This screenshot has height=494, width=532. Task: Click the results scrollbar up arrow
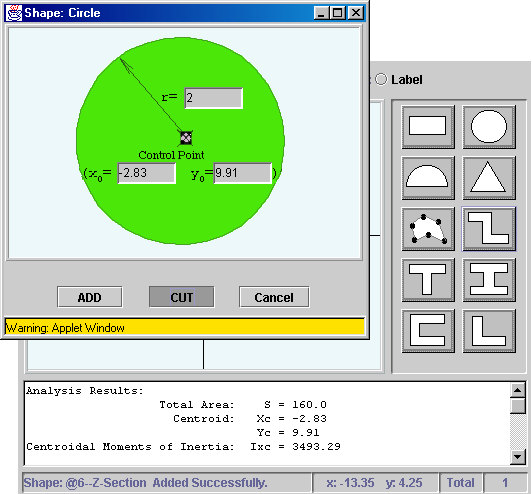point(518,391)
